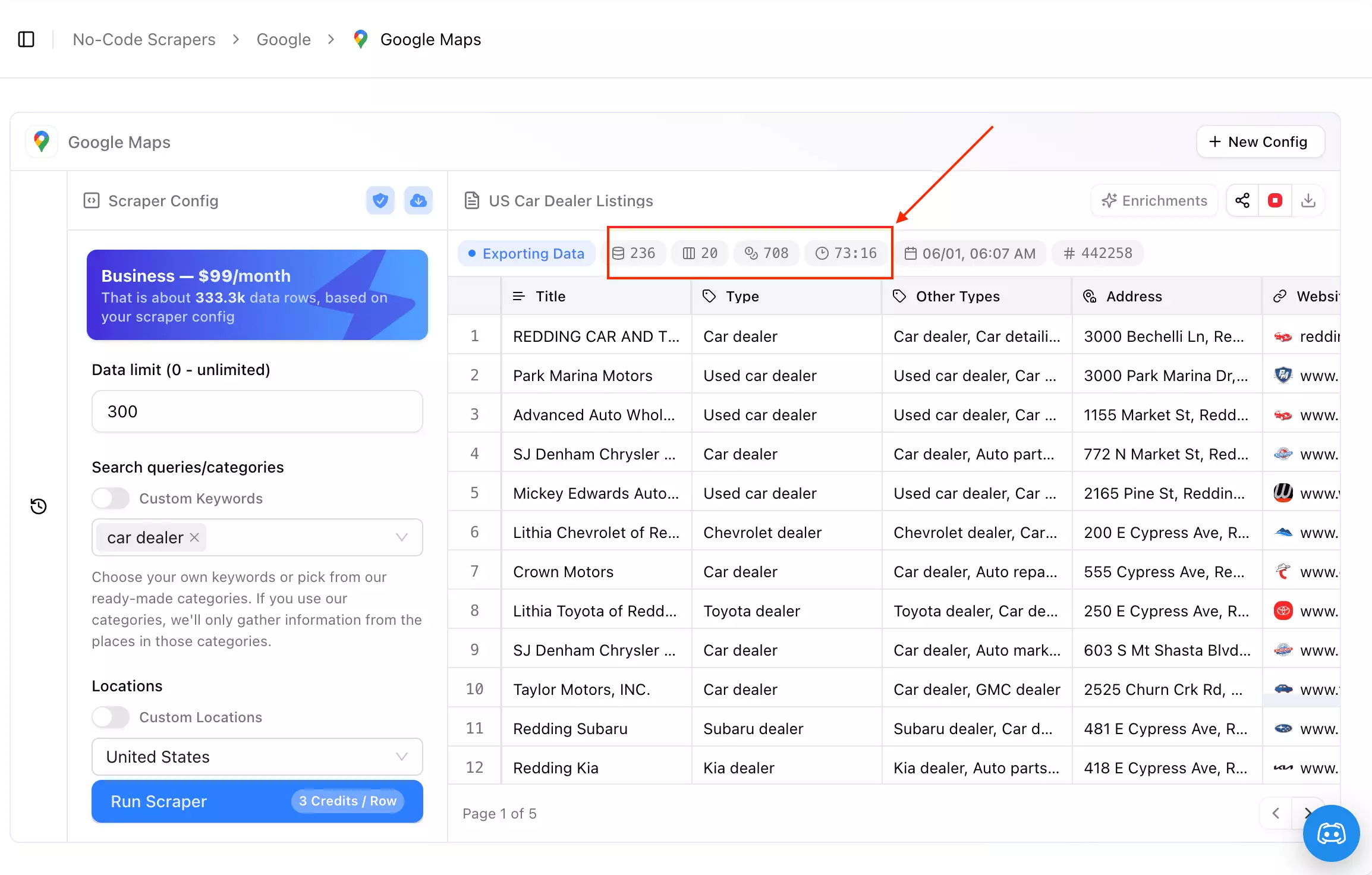Viewport: 1372px width, 875px height.
Task: Create a New Config
Action: pos(1260,141)
